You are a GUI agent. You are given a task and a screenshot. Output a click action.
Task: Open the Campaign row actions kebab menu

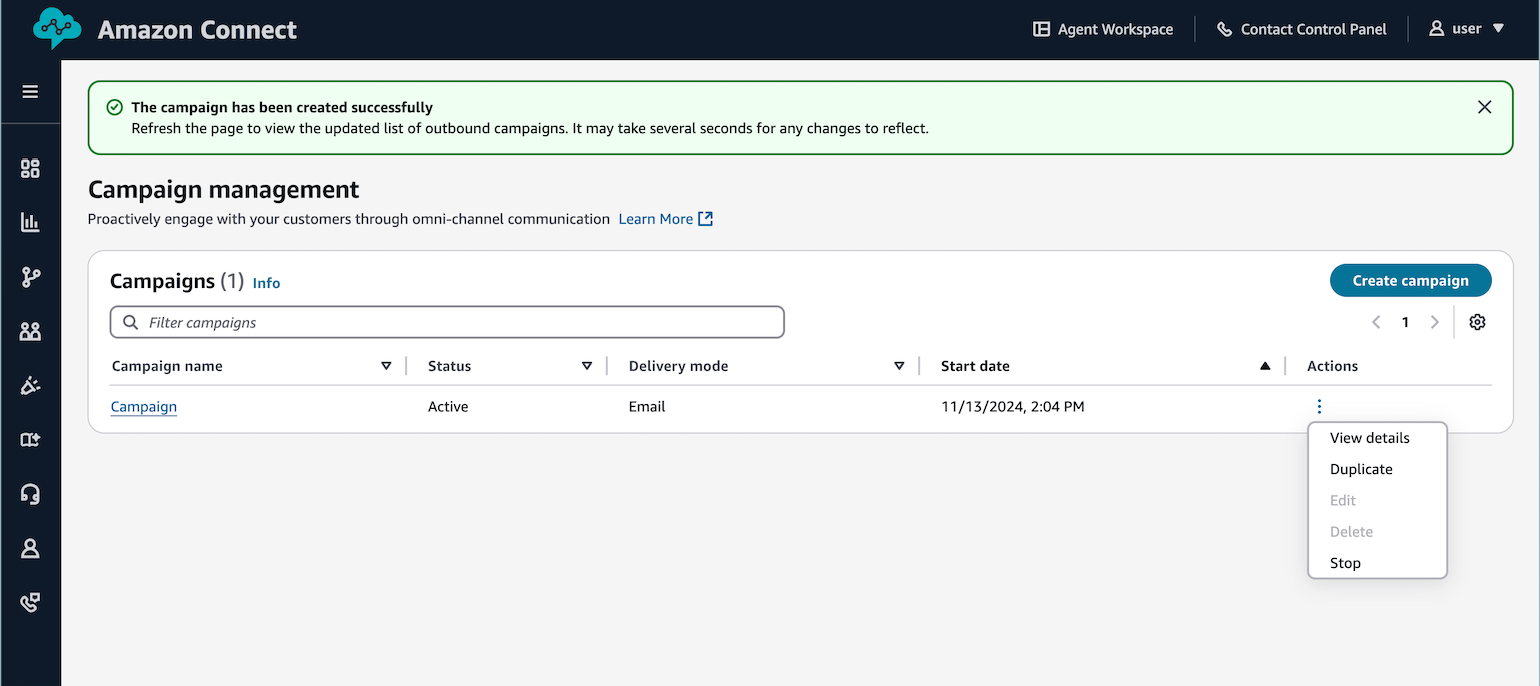1319,406
